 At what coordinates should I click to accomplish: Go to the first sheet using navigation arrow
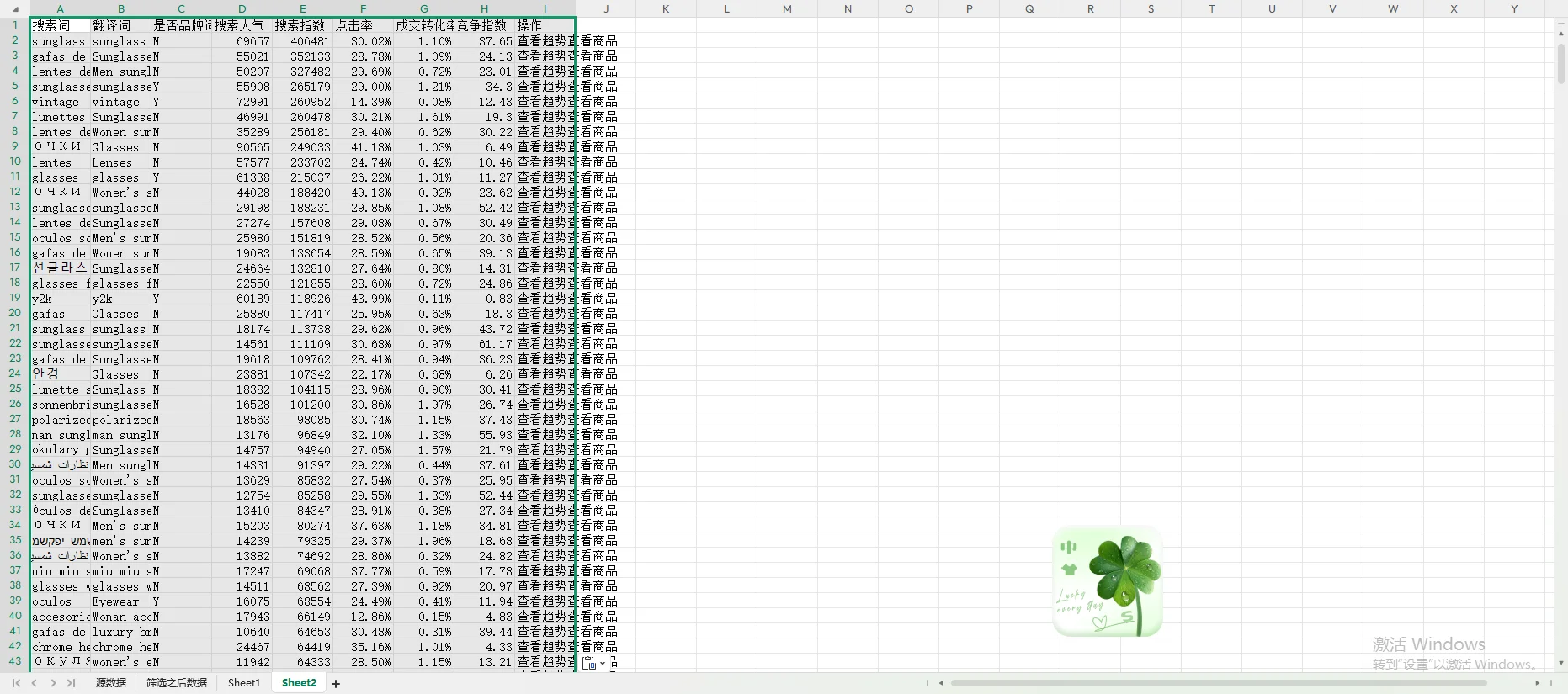pyautogui.click(x=16, y=683)
